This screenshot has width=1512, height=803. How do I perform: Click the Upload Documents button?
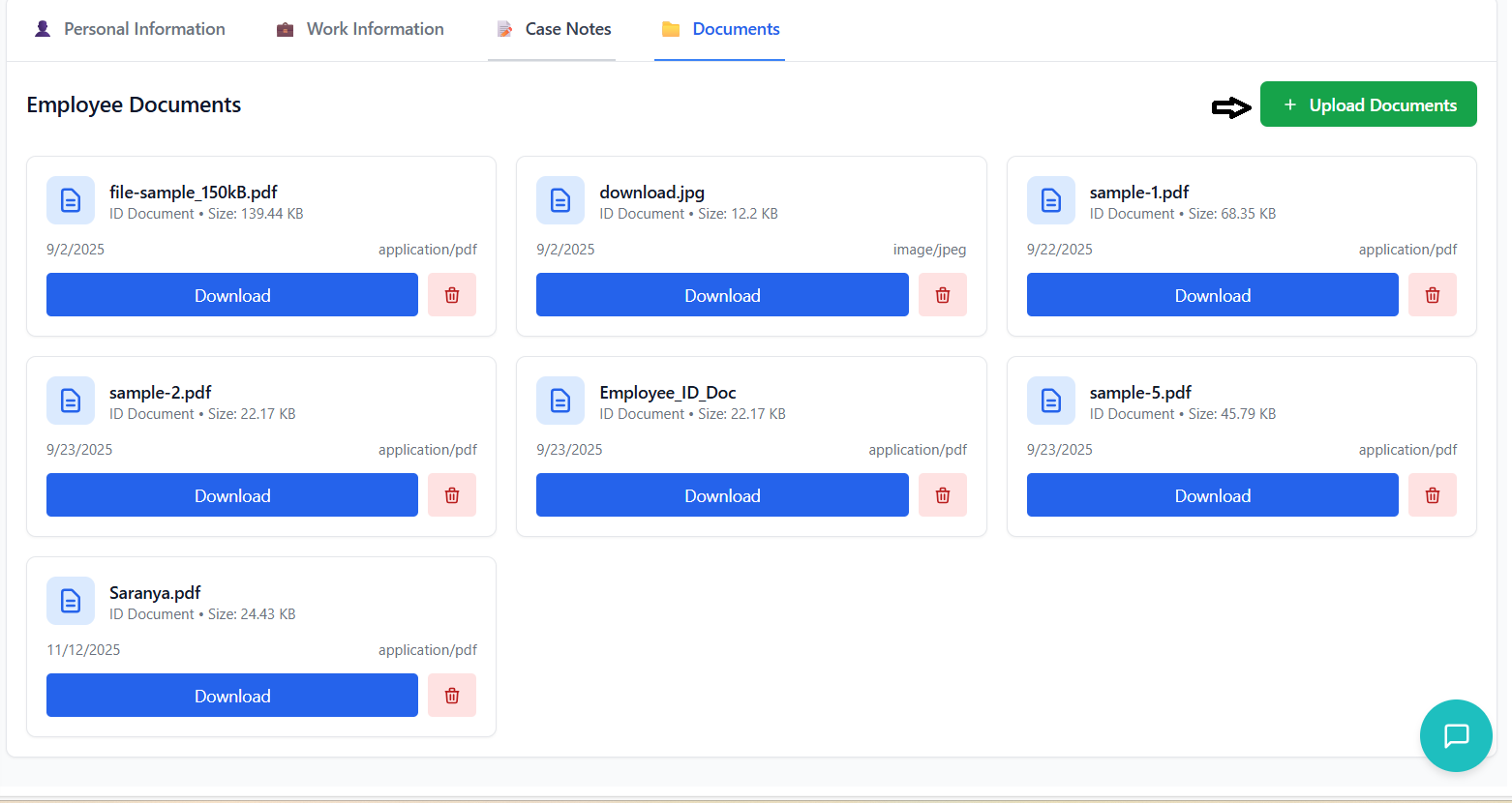click(1368, 104)
